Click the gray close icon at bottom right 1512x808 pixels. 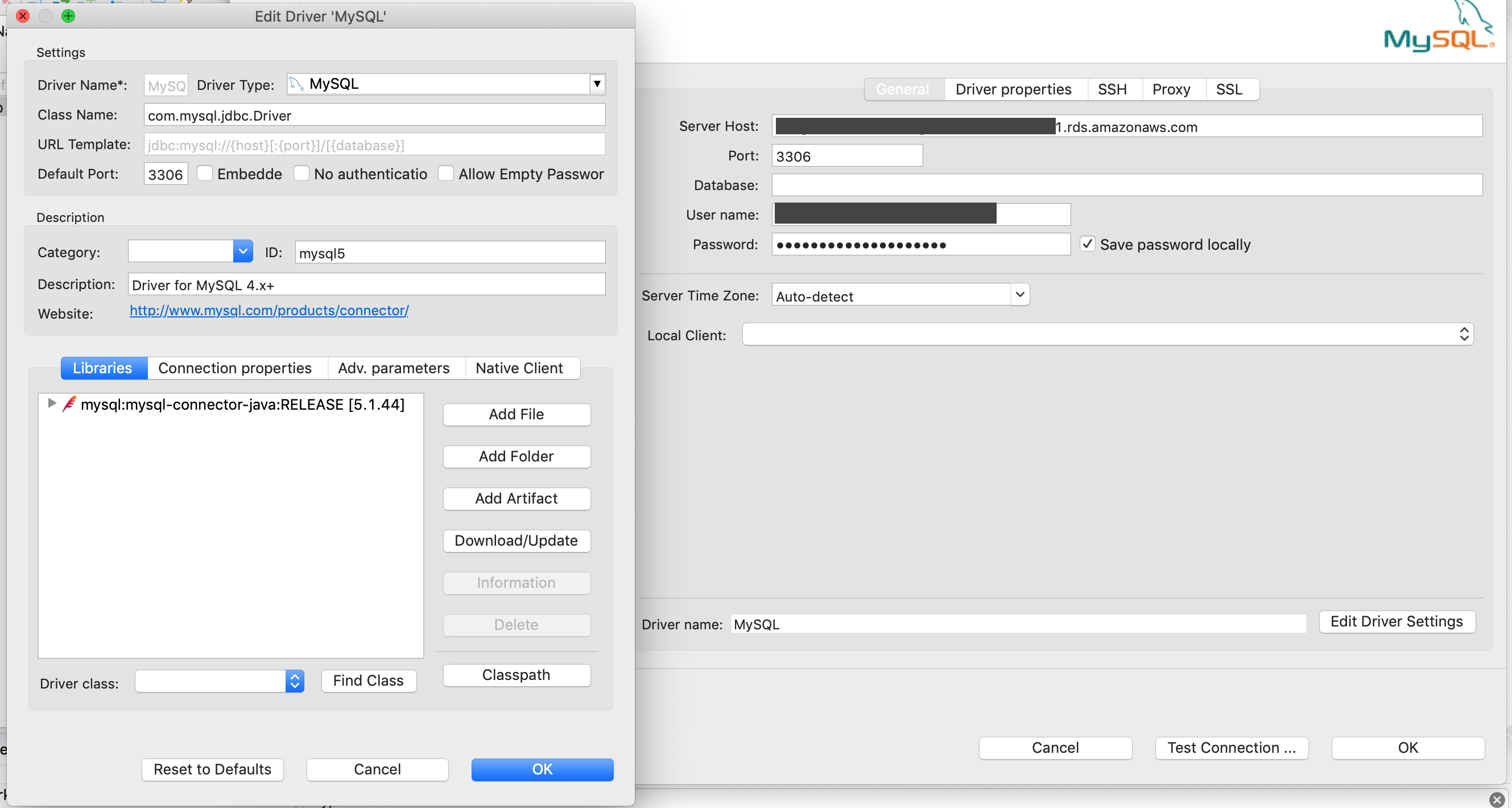tap(1496, 799)
